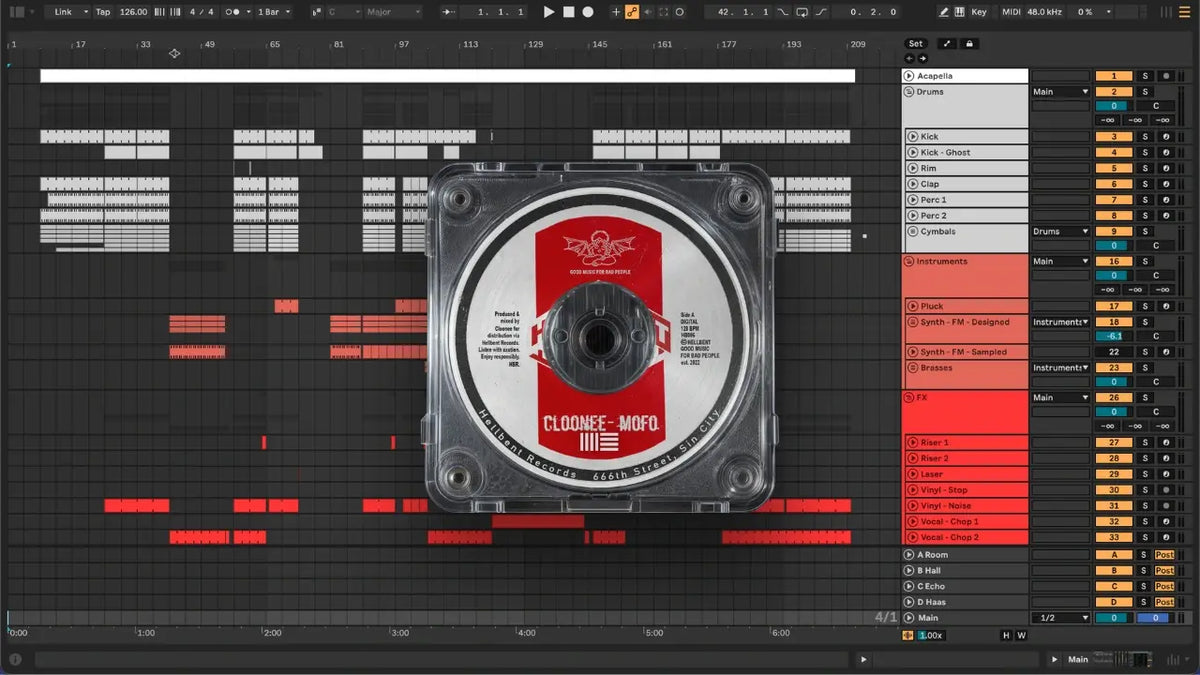Screen dimensions: 1200x675
Task: Click the Tap tempo button
Action: pyautogui.click(x=103, y=12)
